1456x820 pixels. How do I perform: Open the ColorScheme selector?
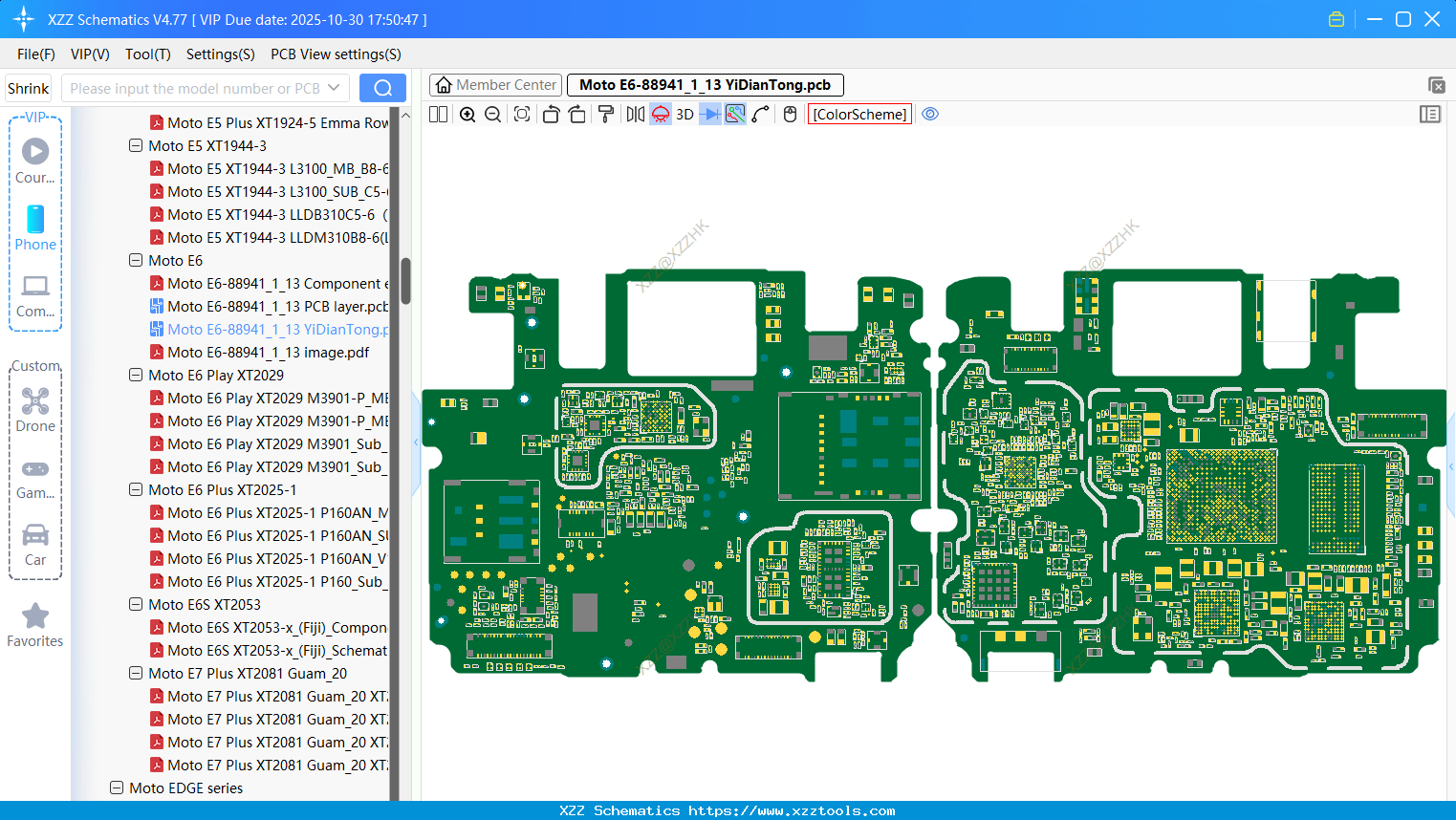click(x=859, y=115)
